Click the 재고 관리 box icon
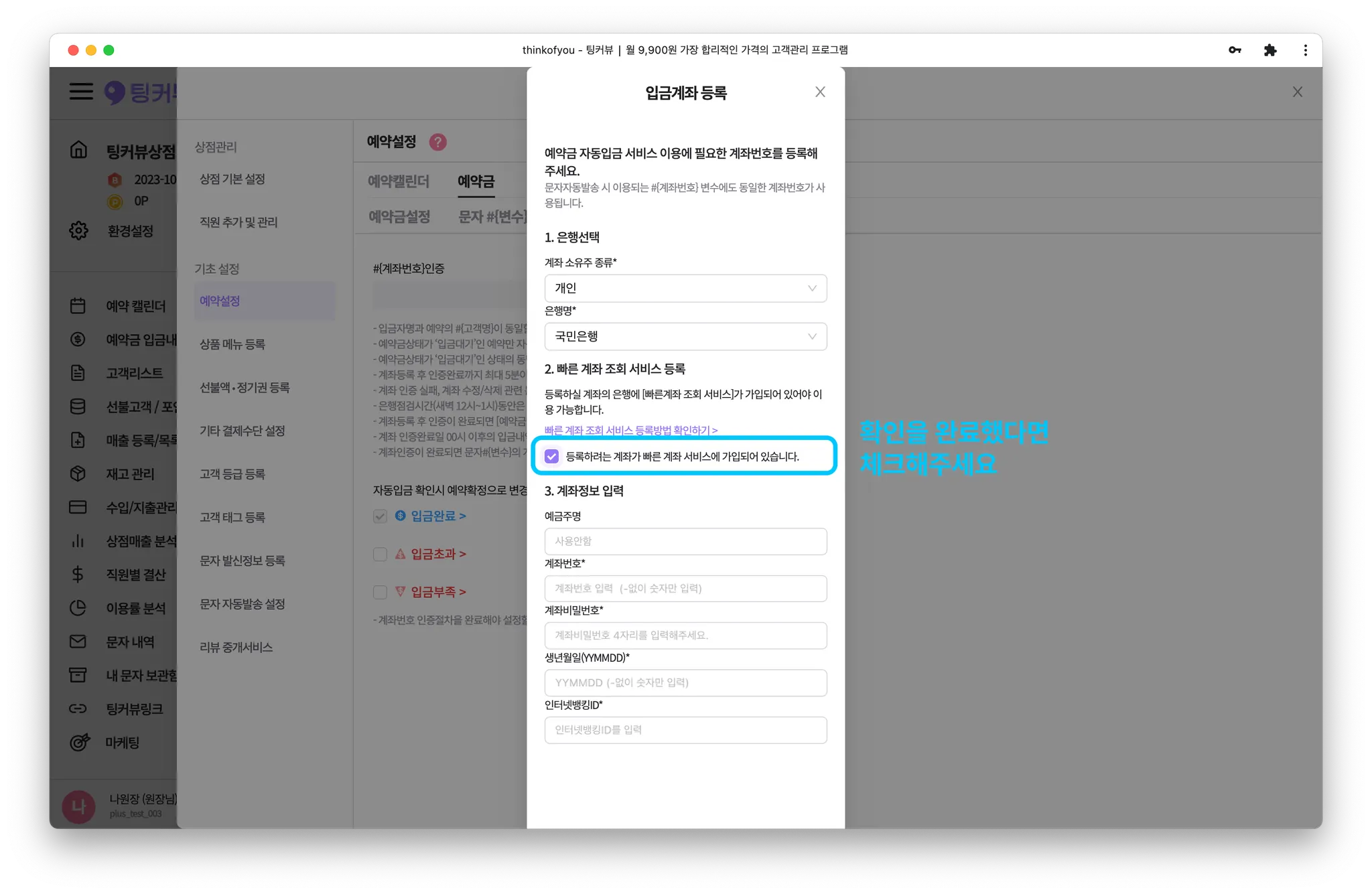Viewport: 1372px width, 894px height. tap(78, 473)
